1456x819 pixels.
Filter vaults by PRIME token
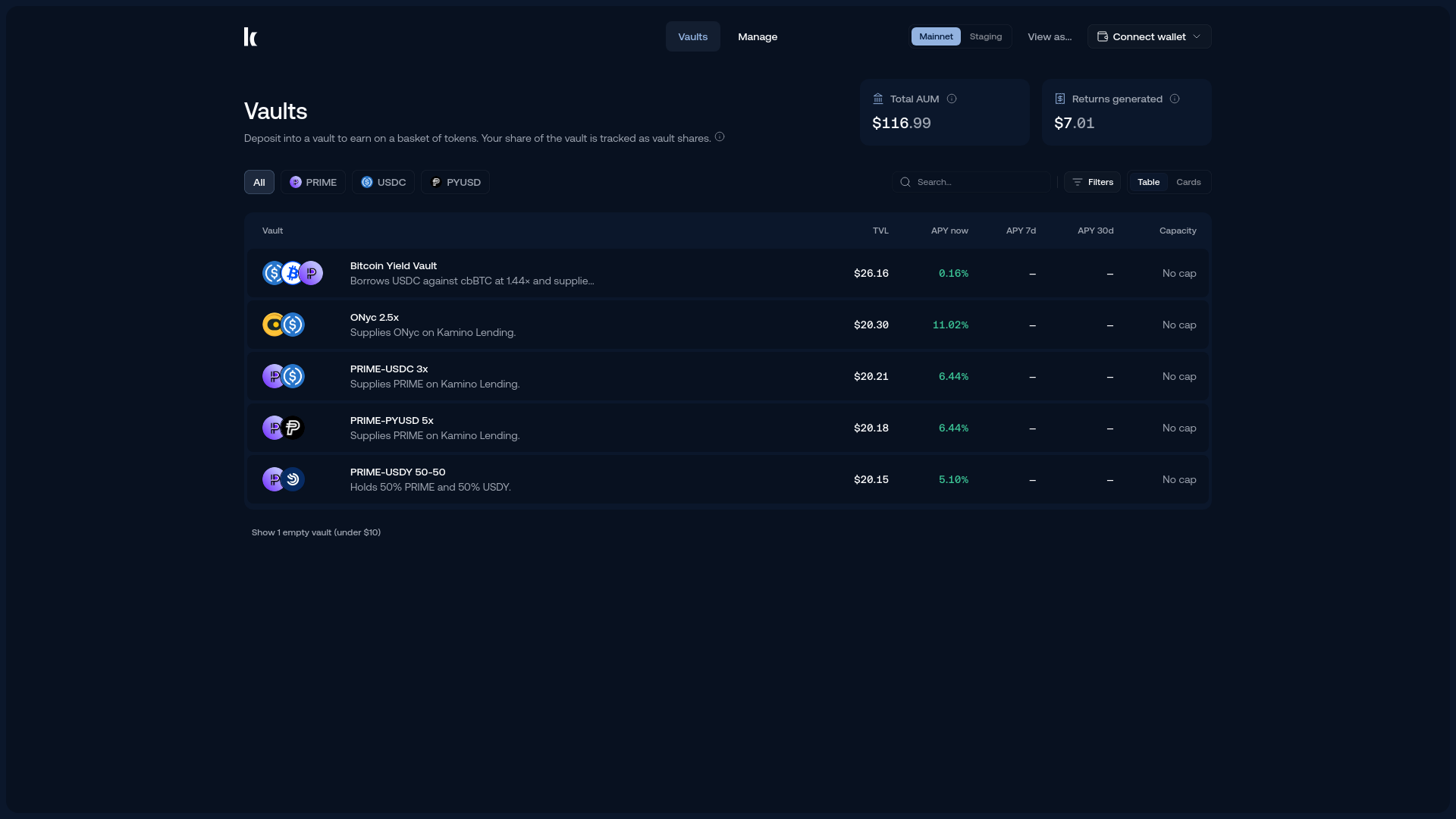(313, 182)
